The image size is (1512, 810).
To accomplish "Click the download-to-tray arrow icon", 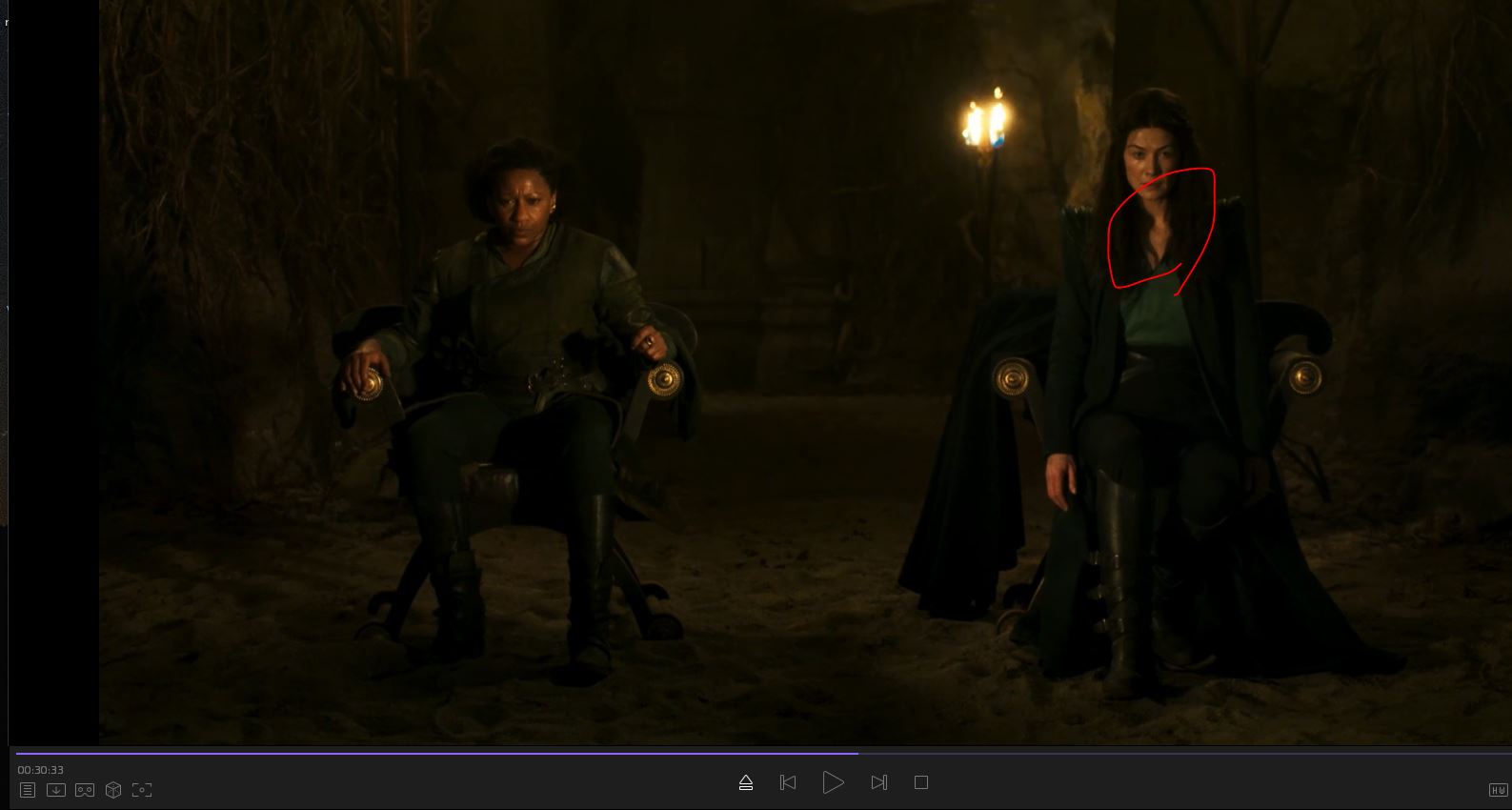I will [x=56, y=790].
